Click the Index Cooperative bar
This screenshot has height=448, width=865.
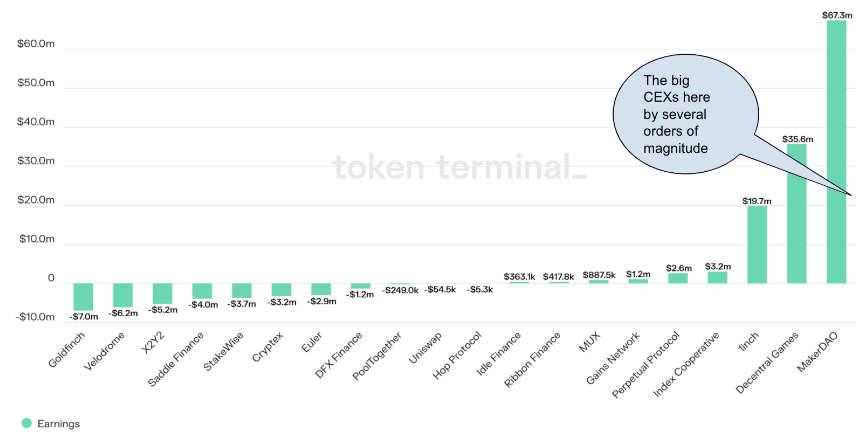pyautogui.click(x=717, y=276)
